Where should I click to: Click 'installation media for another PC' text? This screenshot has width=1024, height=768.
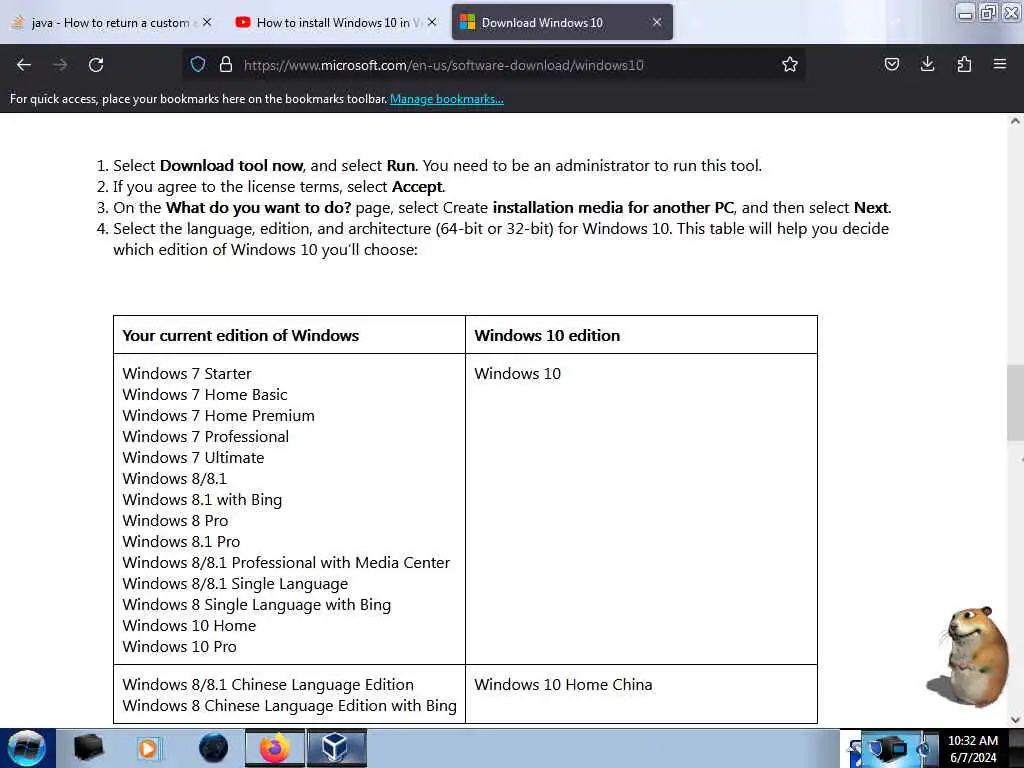coord(613,208)
